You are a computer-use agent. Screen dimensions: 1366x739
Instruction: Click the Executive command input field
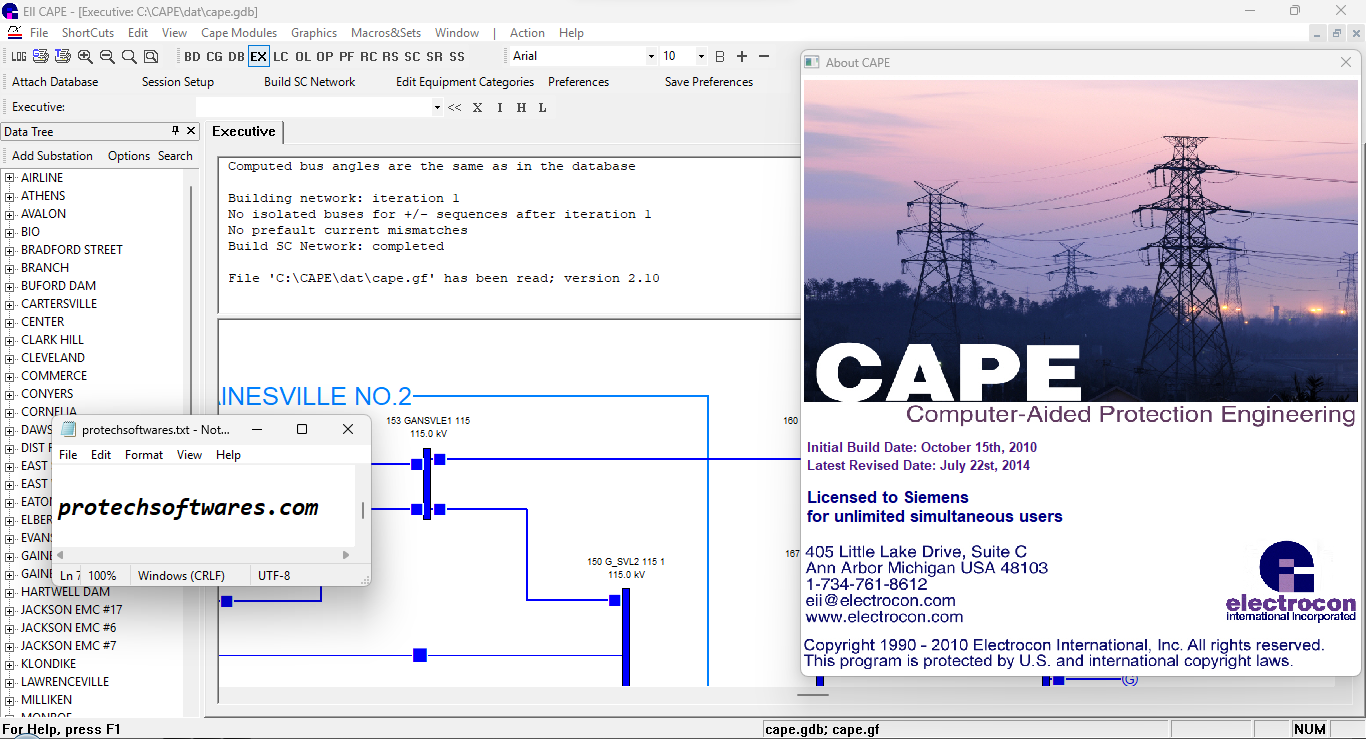pyautogui.click(x=314, y=107)
